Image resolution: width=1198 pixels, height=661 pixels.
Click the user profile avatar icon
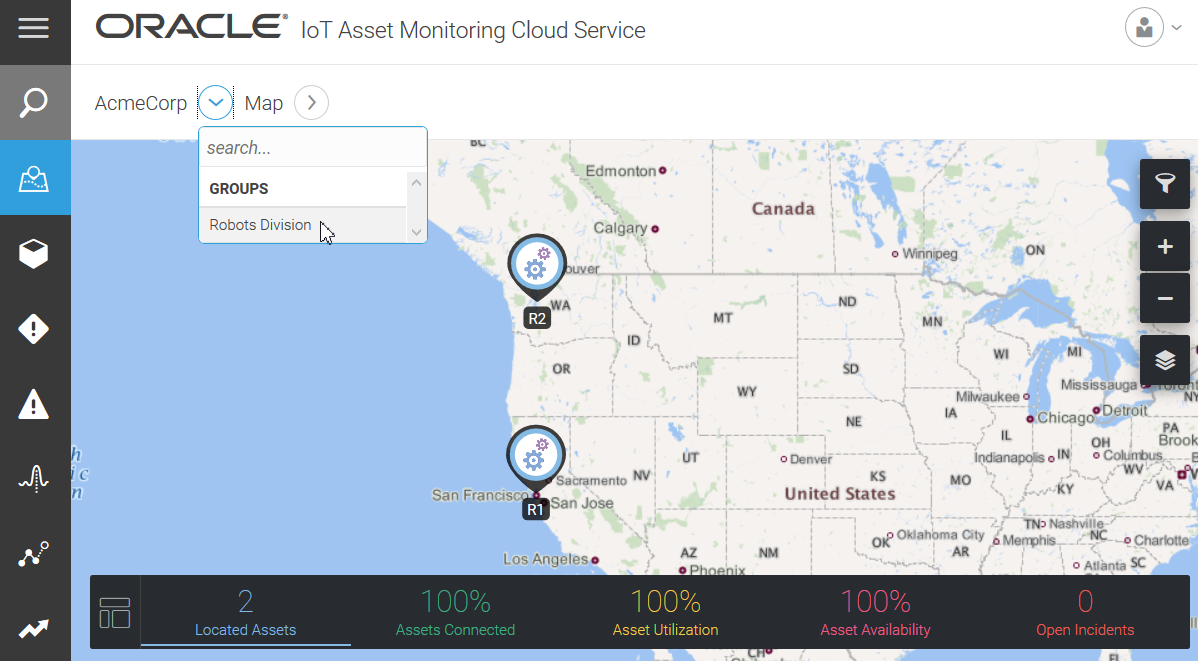[x=1144, y=28]
